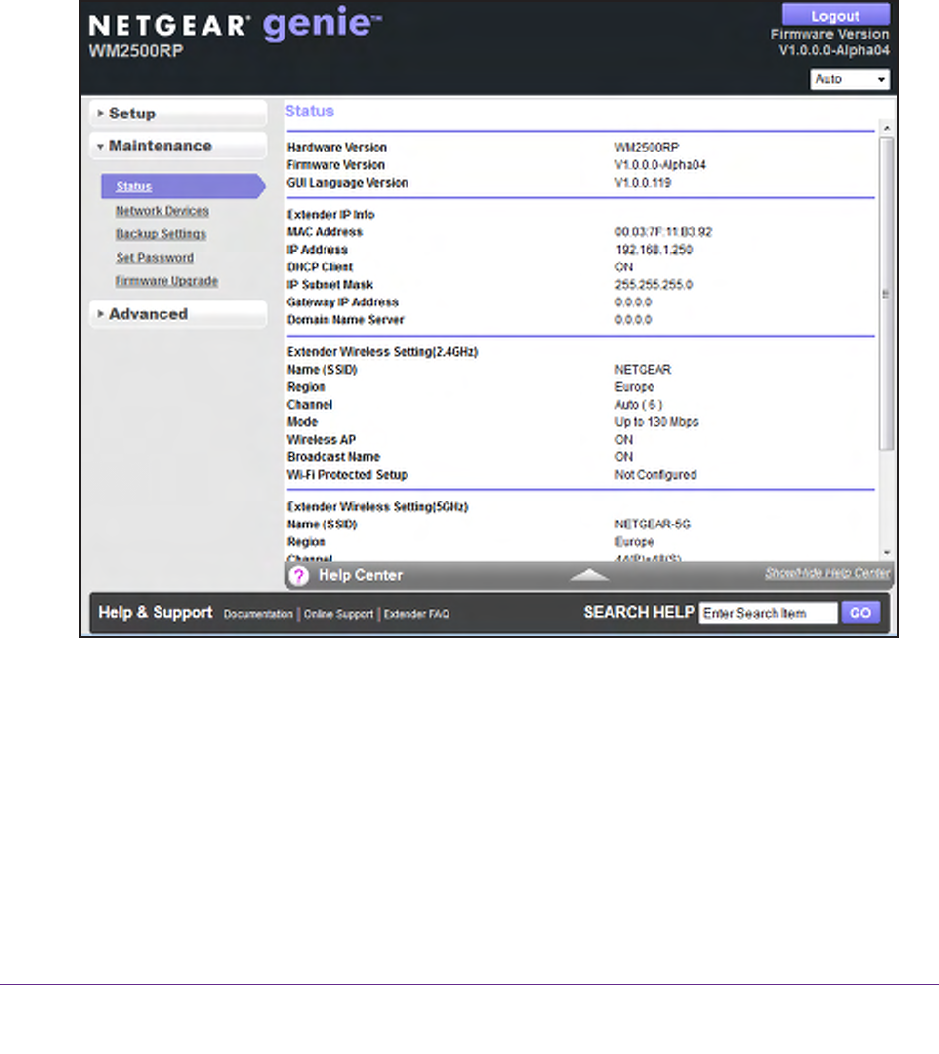Click the Gateway IP Address label
This screenshot has height=1054, width=939.
tap(343, 302)
